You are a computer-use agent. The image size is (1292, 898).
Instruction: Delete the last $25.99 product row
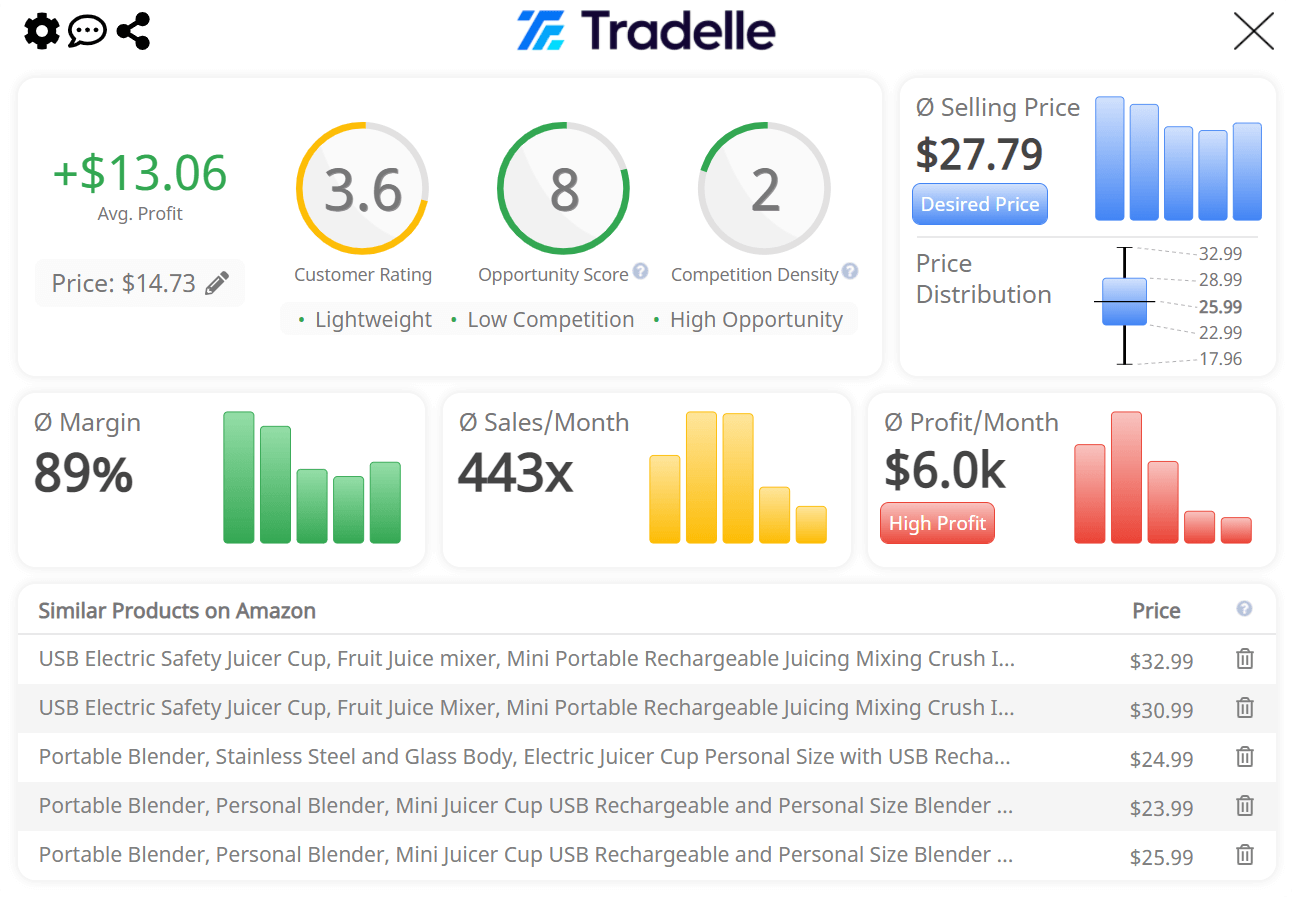[1244, 855]
